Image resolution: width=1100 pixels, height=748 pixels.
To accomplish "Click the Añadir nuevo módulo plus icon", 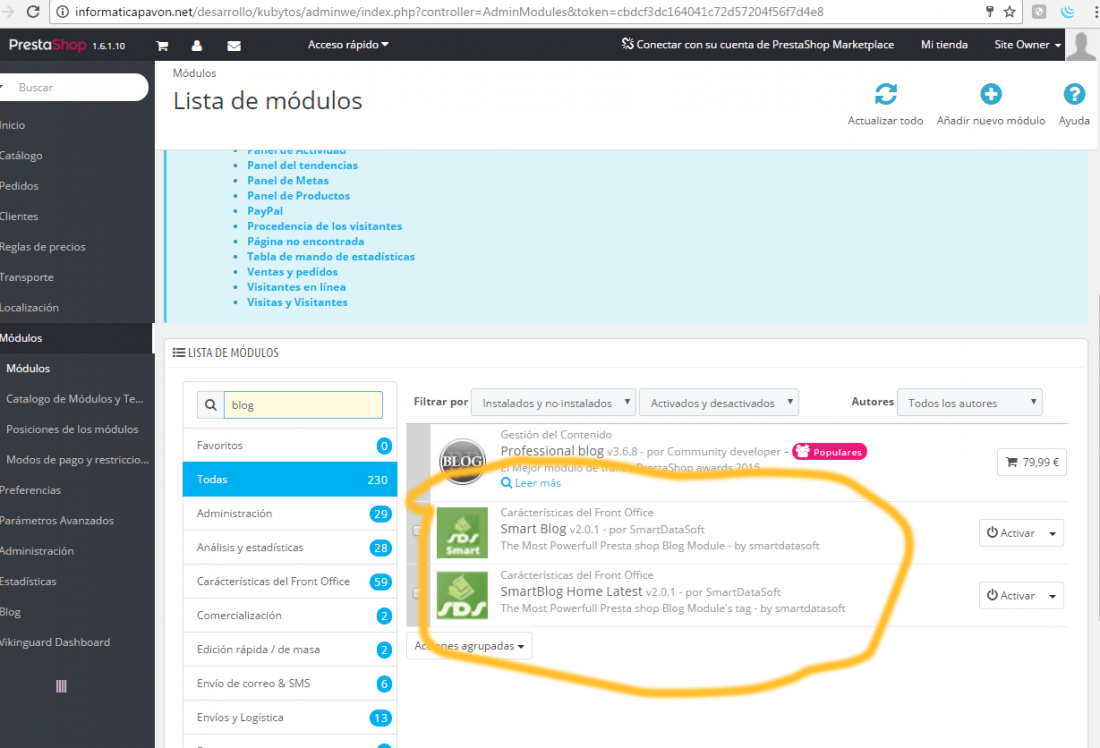I will tap(991, 94).
